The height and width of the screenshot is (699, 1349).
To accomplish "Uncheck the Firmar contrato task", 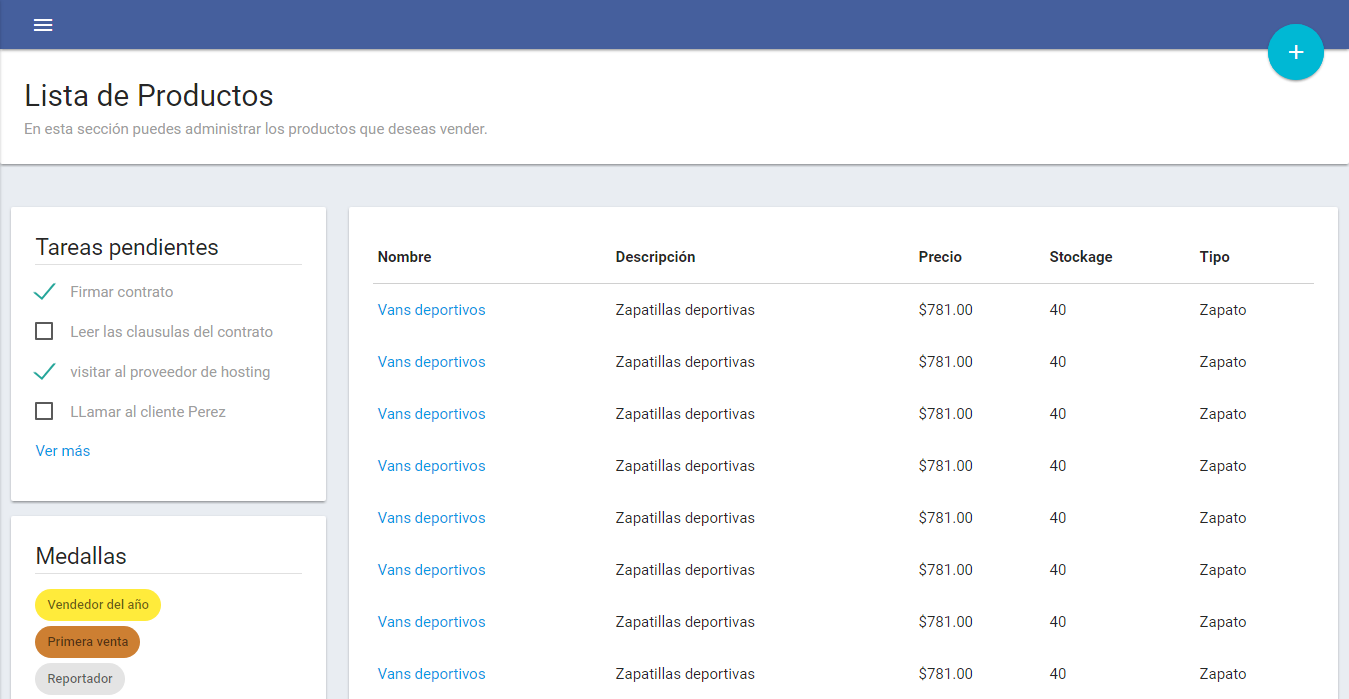I will click(44, 292).
